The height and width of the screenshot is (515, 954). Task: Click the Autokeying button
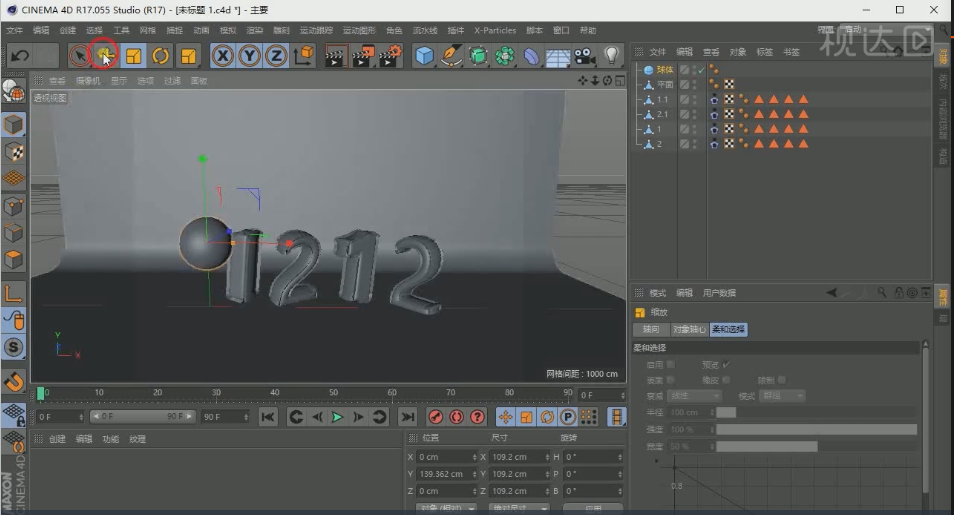pos(456,417)
